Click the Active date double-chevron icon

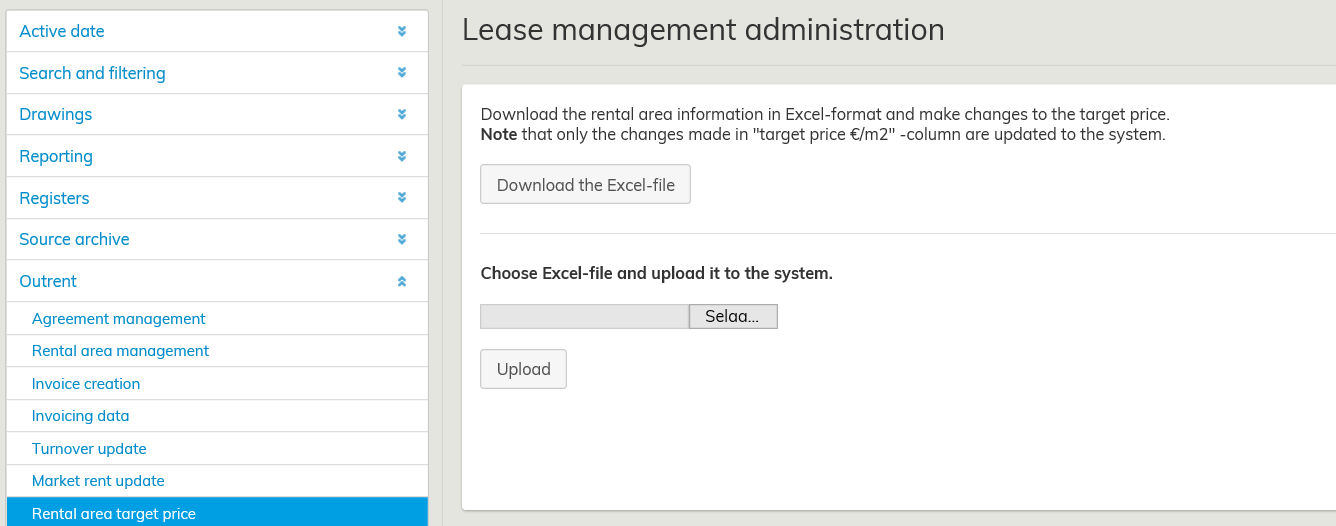click(401, 31)
